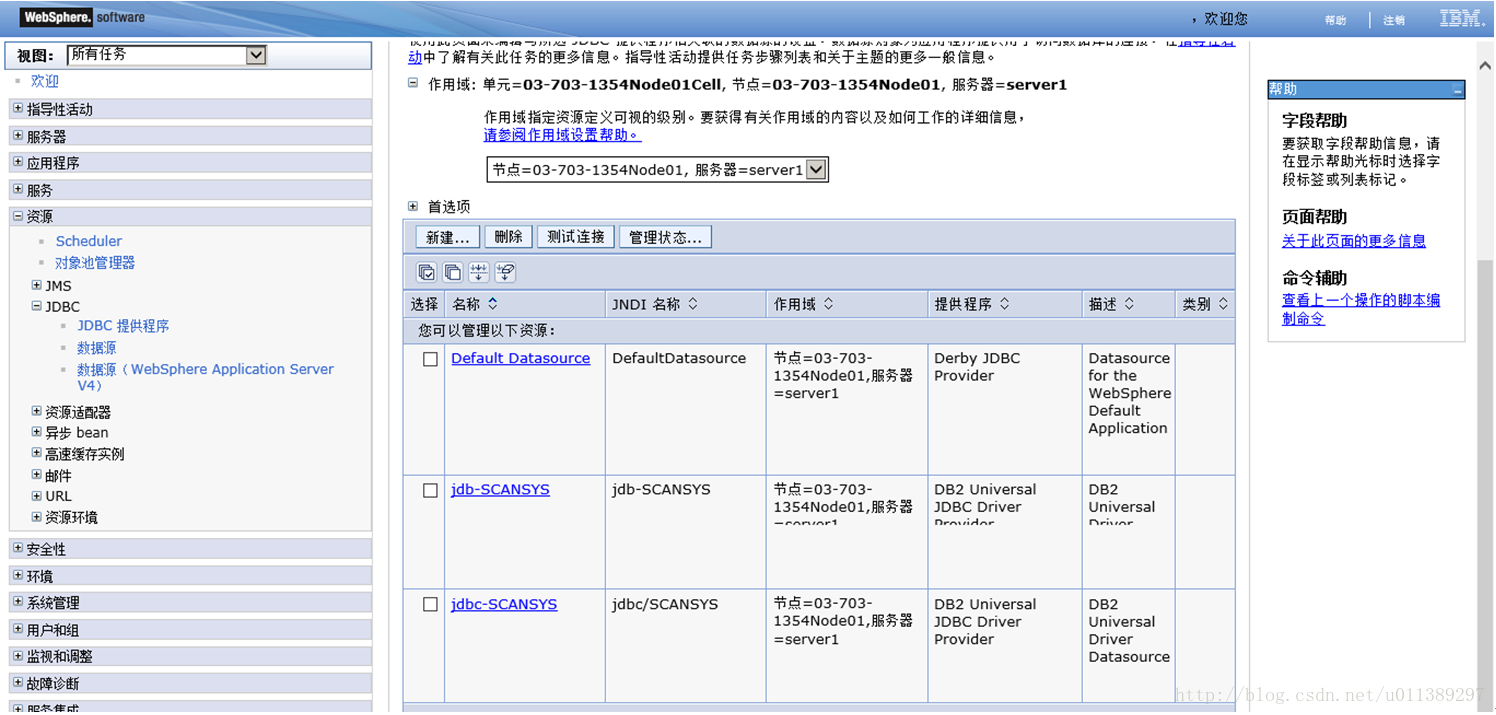Image resolution: width=1496 pixels, height=715 pixels.
Task: Click the WebSphere software logo
Action: click(x=83, y=17)
